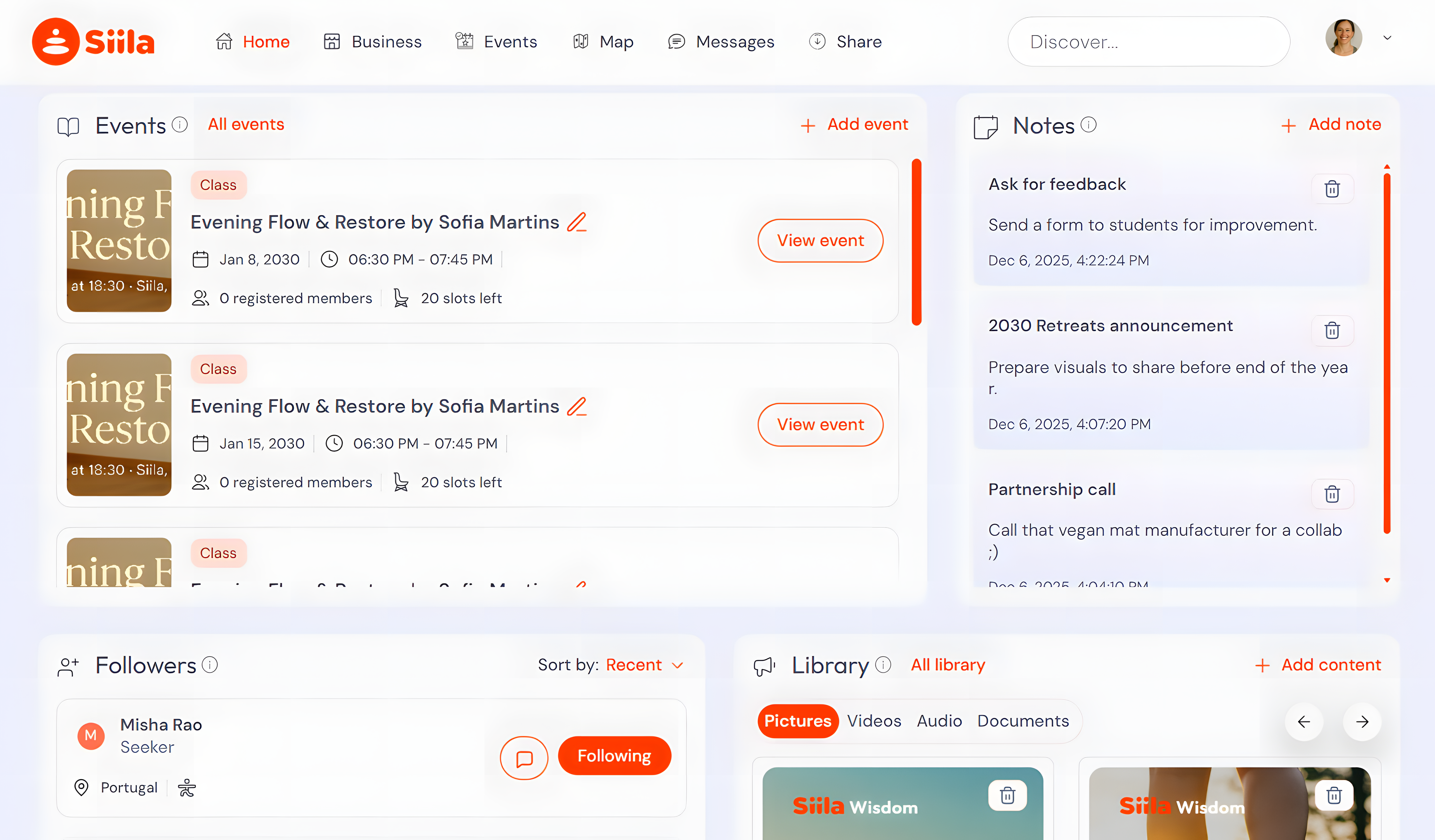Screen dimensions: 1435x840
Task: Open the profile menu chevron
Action: click(1387, 38)
